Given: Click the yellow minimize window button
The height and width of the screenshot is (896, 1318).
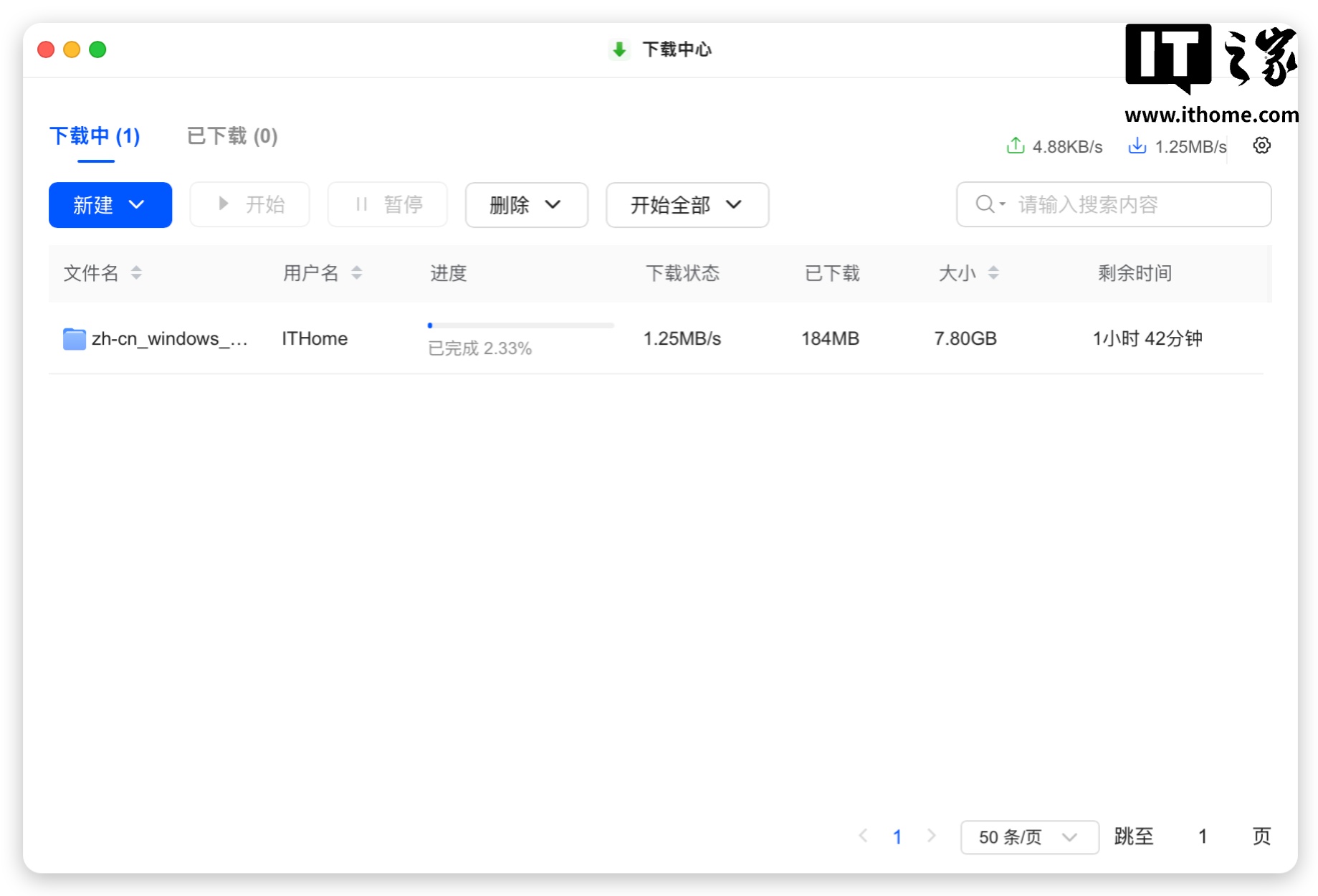Looking at the screenshot, I should (72, 49).
